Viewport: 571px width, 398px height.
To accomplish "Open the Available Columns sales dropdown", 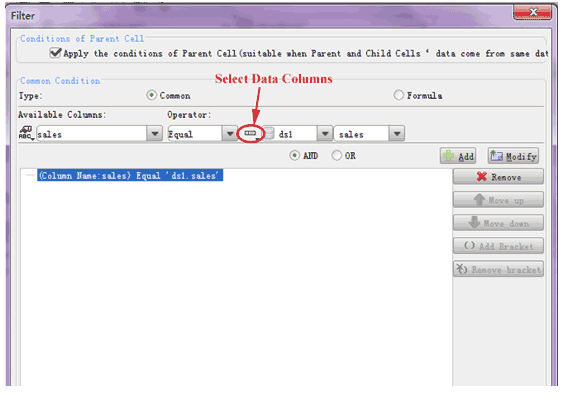I will pos(155,134).
